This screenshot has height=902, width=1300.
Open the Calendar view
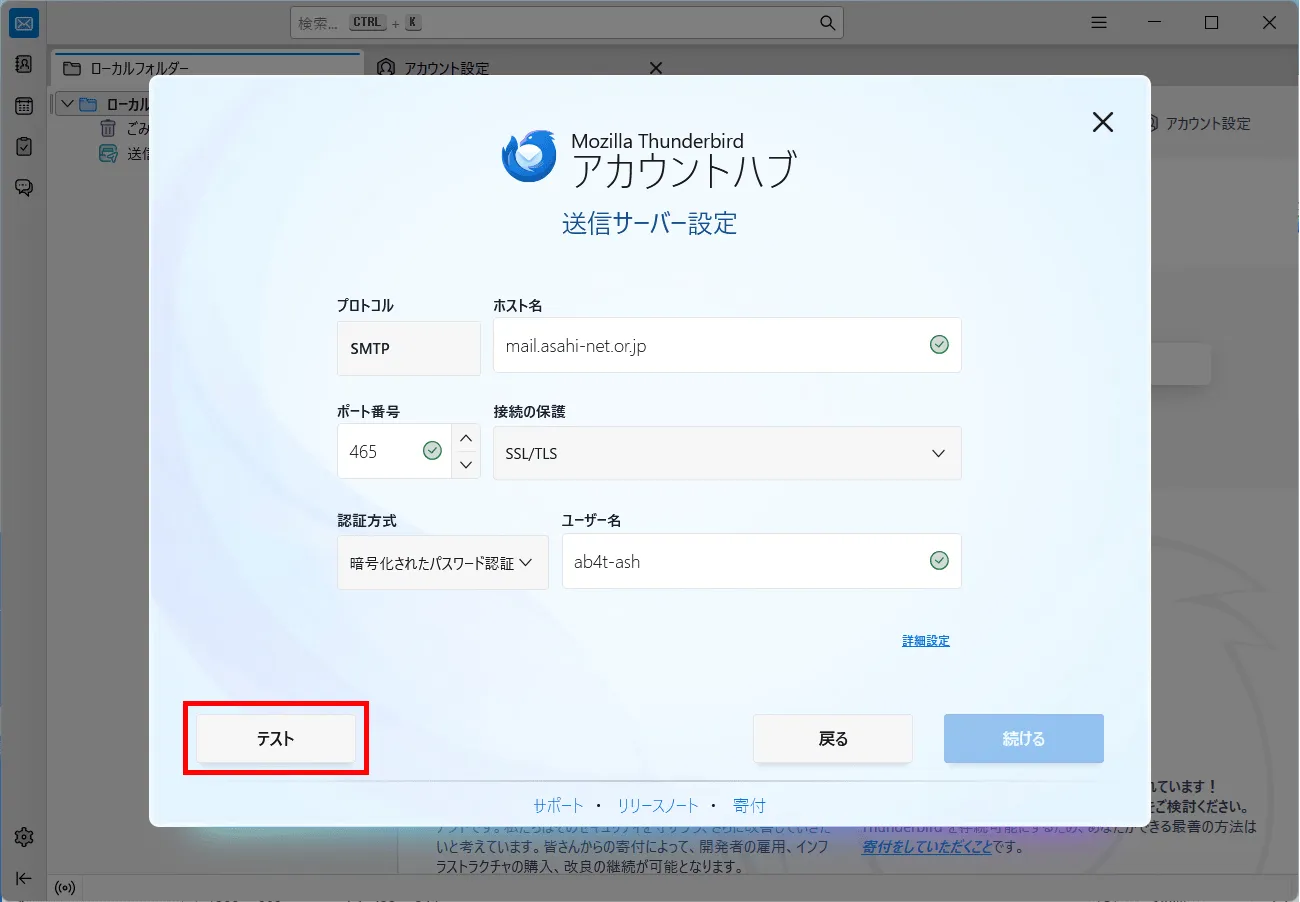tap(23, 105)
